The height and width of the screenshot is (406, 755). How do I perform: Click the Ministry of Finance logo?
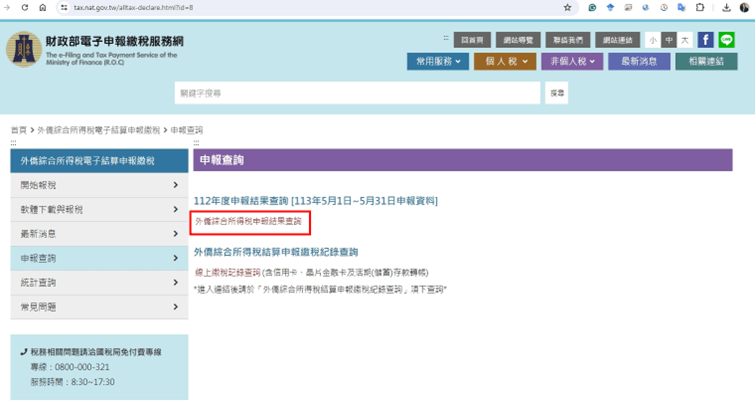(23, 50)
